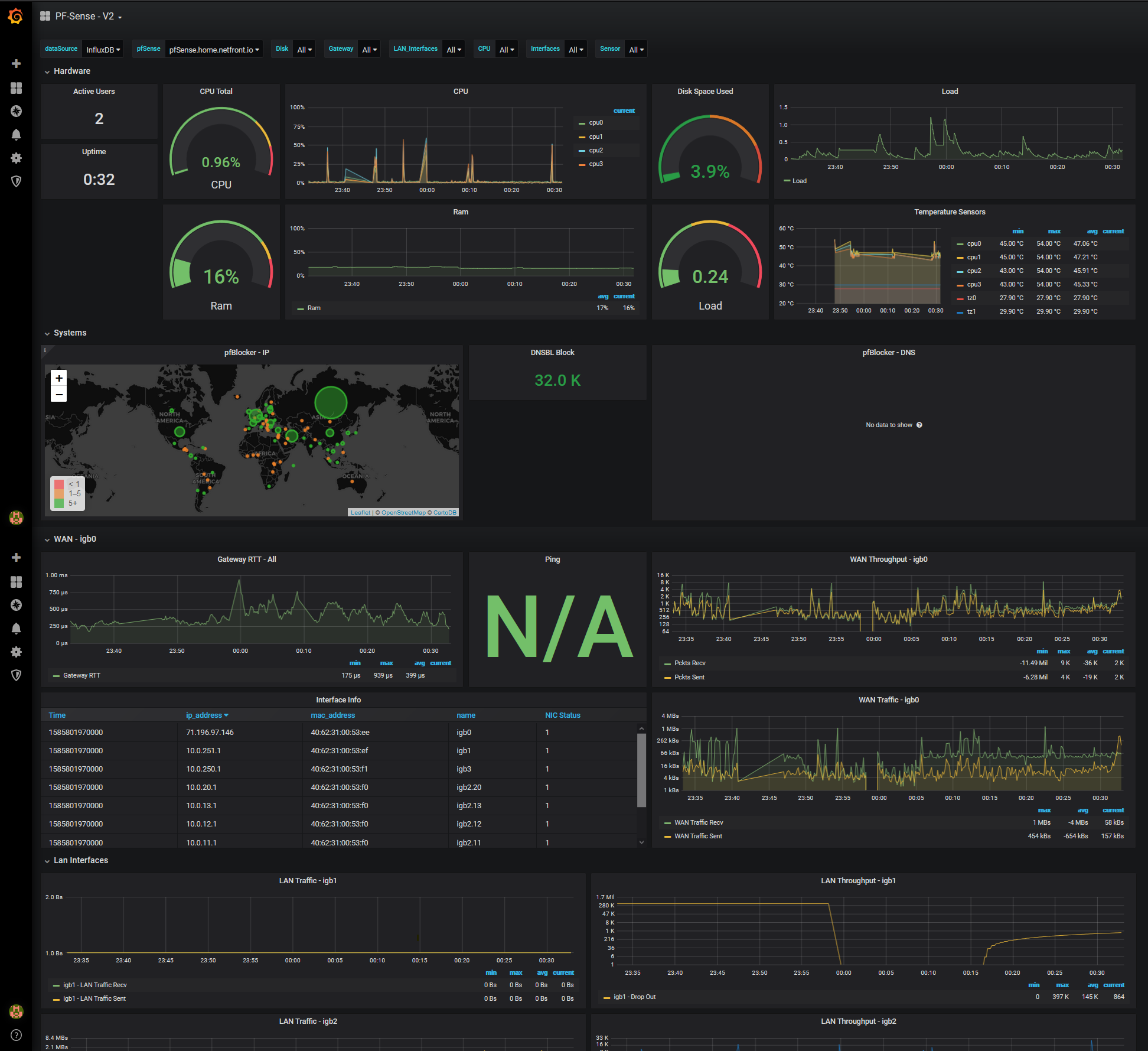Zoom in on the pfBlocker map

(58, 378)
